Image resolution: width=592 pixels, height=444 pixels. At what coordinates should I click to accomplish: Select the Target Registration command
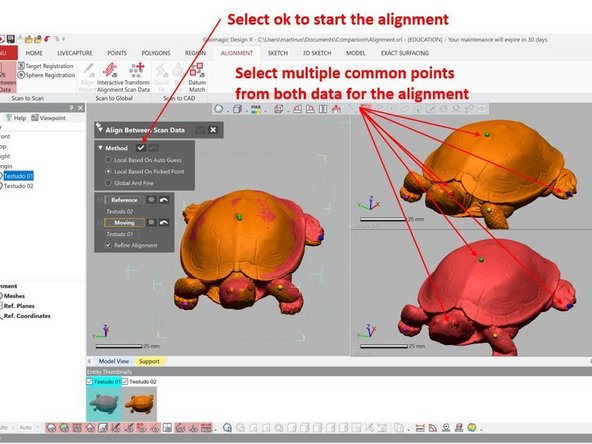pyautogui.click(x=46, y=66)
